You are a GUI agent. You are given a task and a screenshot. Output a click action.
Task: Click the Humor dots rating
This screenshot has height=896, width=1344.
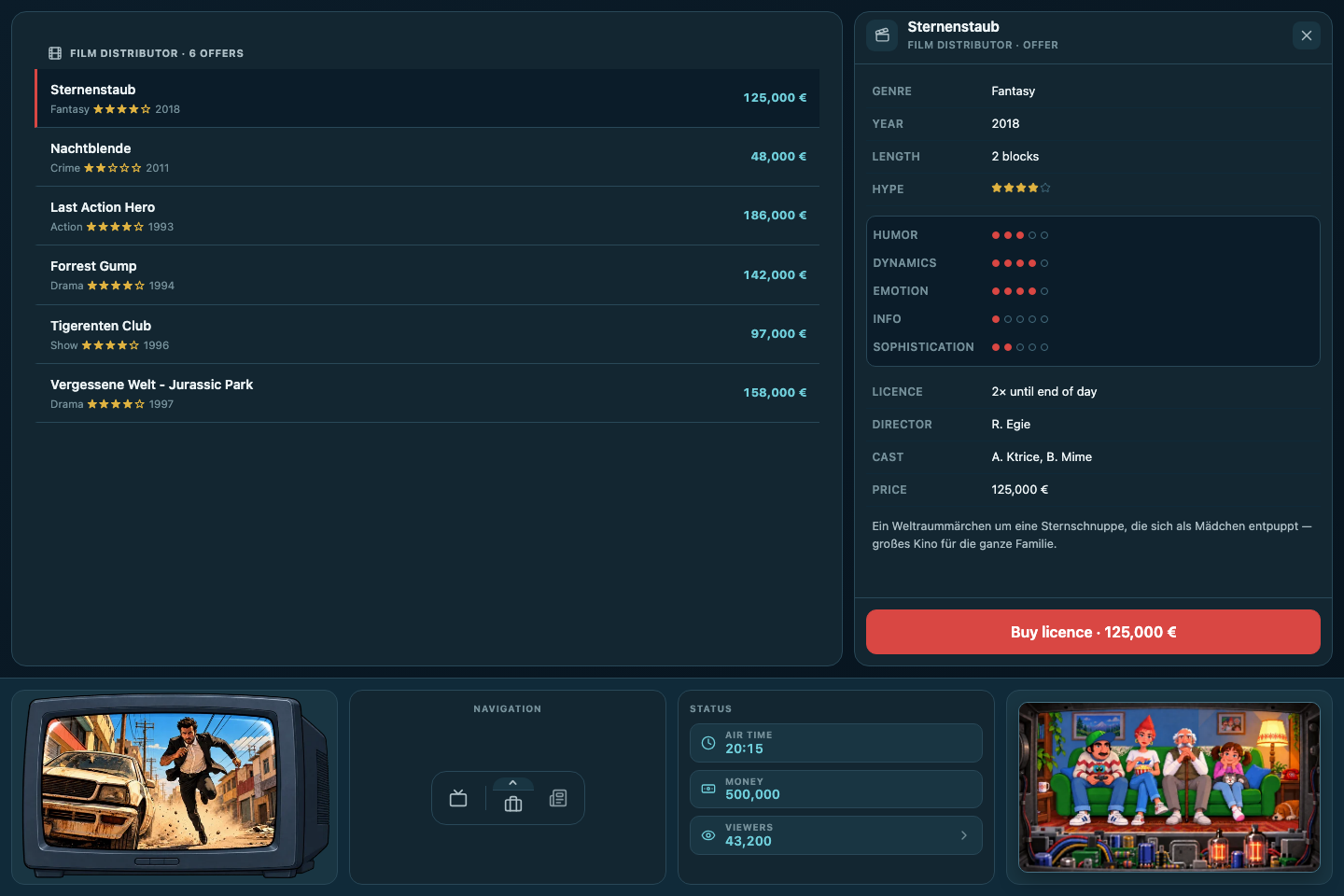coord(1020,235)
